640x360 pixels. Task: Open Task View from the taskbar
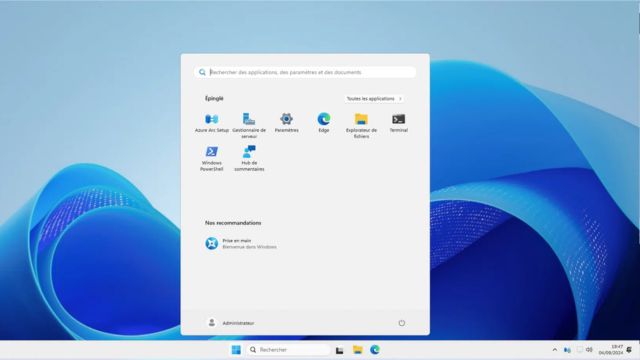(340, 350)
